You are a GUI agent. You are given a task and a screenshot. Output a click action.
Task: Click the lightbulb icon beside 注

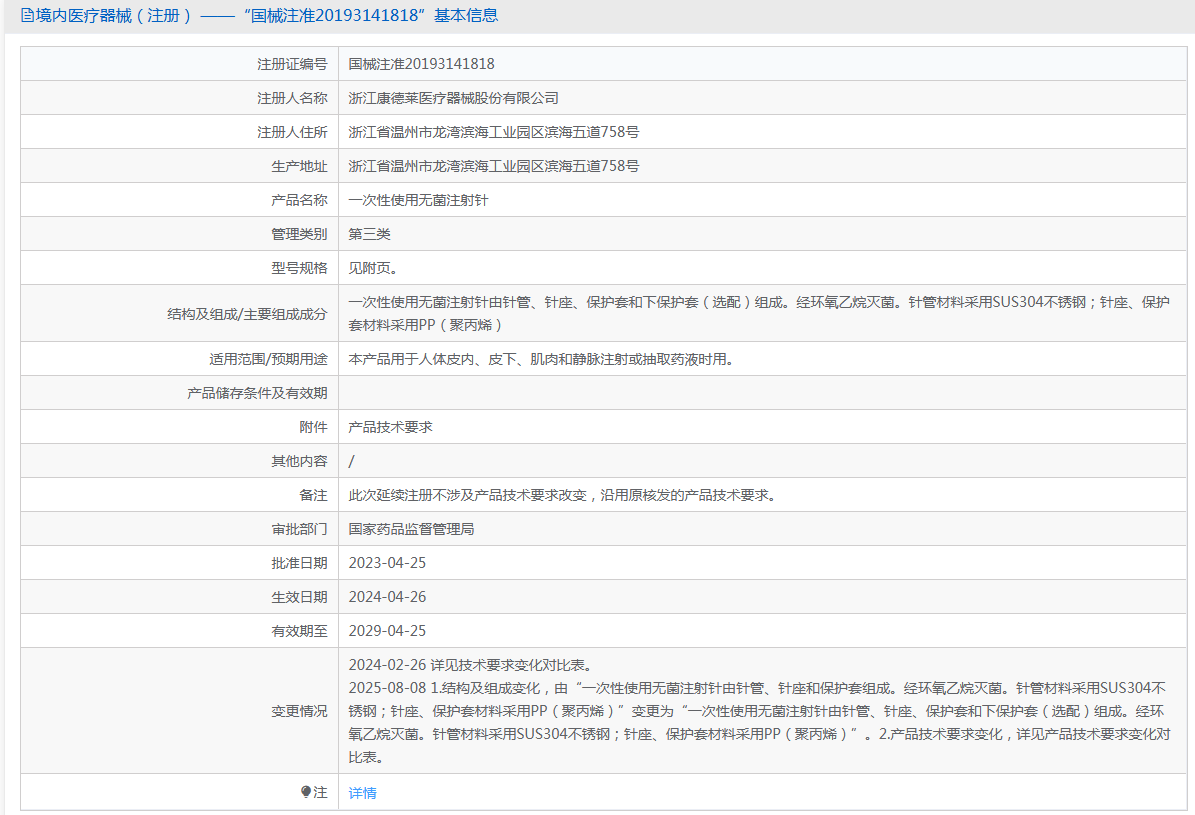coord(306,792)
